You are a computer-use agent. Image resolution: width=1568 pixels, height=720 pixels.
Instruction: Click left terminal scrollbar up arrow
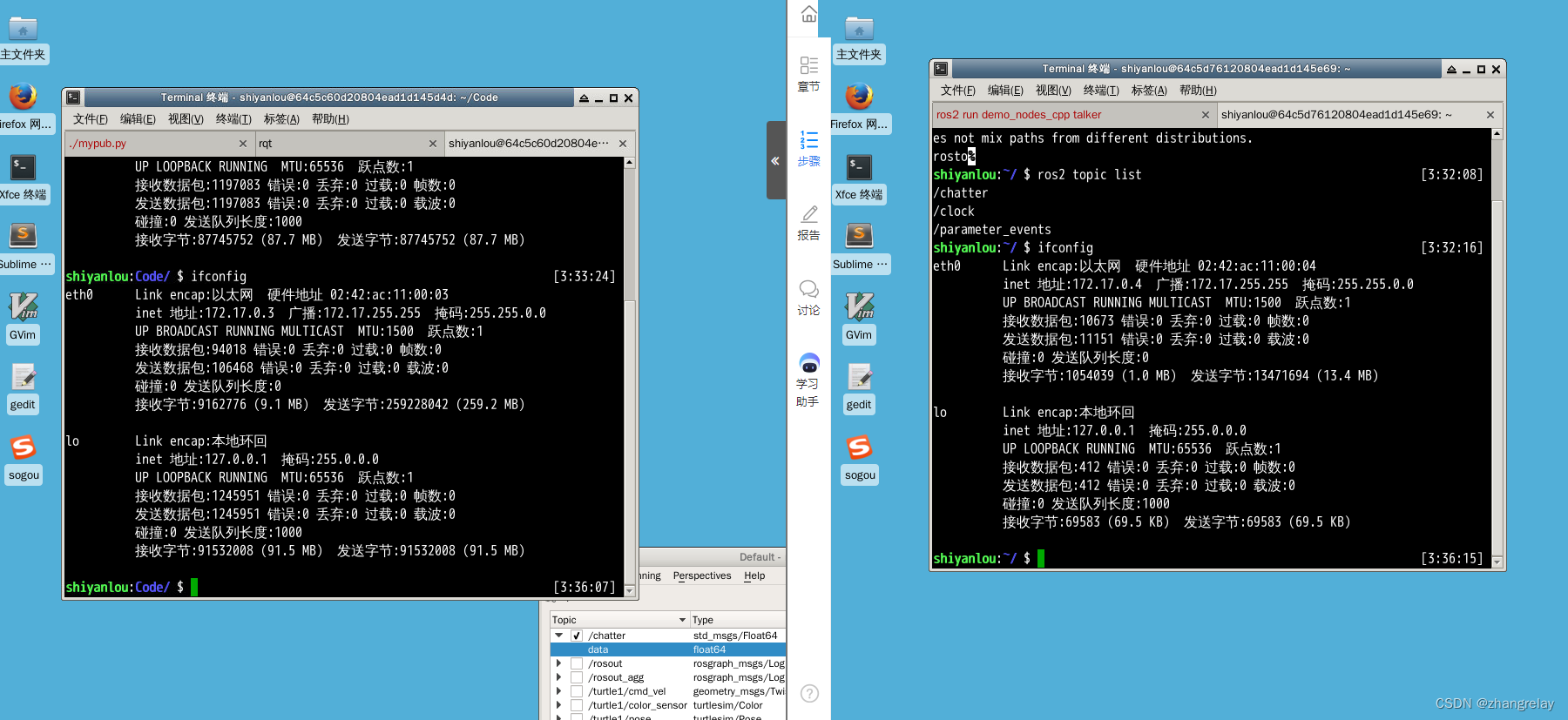tap(630, 163)
